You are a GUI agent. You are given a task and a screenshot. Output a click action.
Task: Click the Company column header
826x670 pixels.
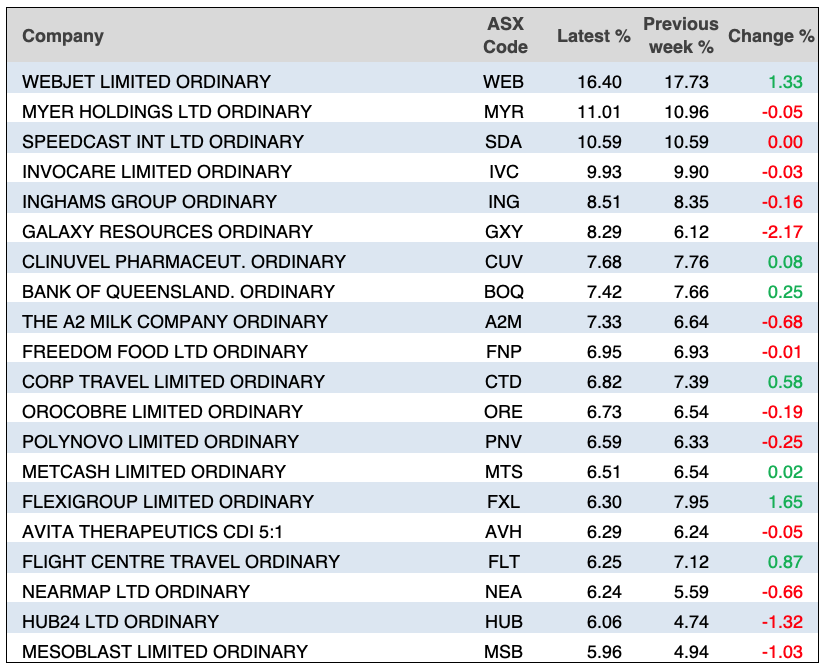coord(63,36)
